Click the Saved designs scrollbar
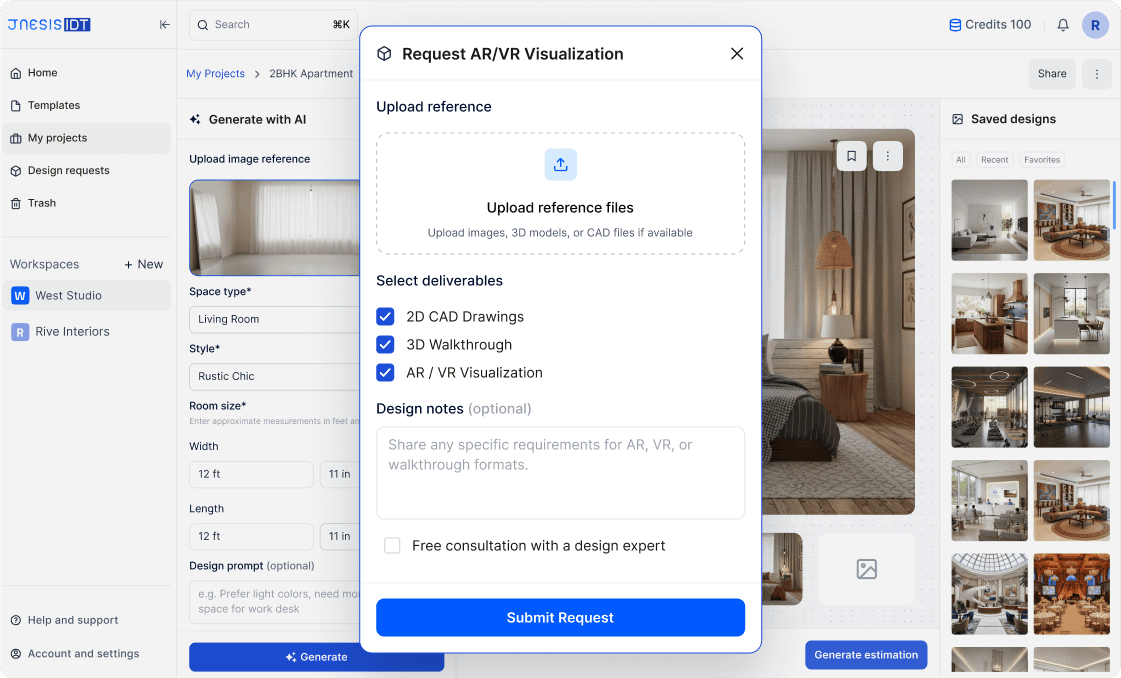The height and width of the screenshot is (678, 1121). click(x=1114, y=205)
